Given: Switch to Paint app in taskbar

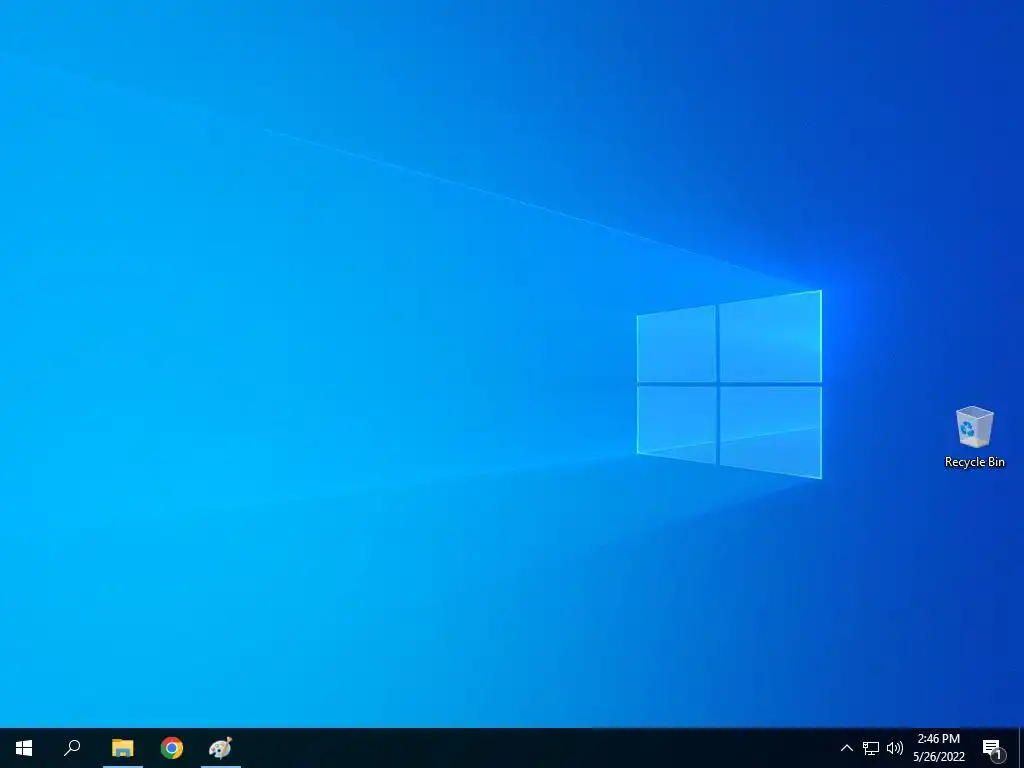Looking at the screenshot, I should point(221,748).
